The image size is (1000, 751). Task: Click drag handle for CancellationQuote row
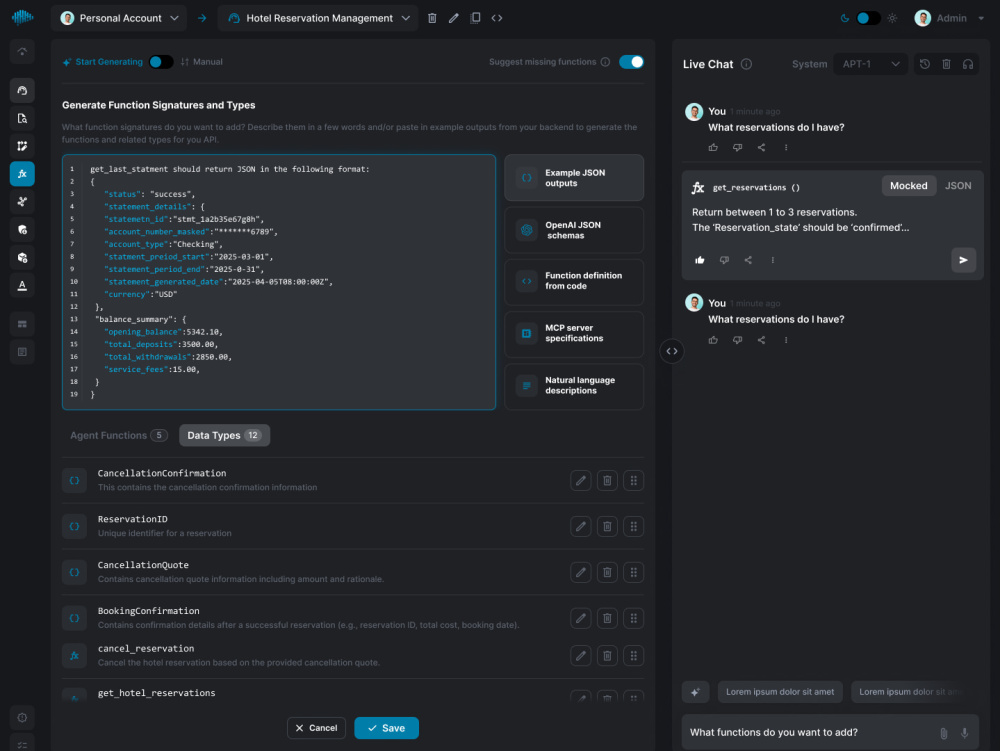(633, 572)
